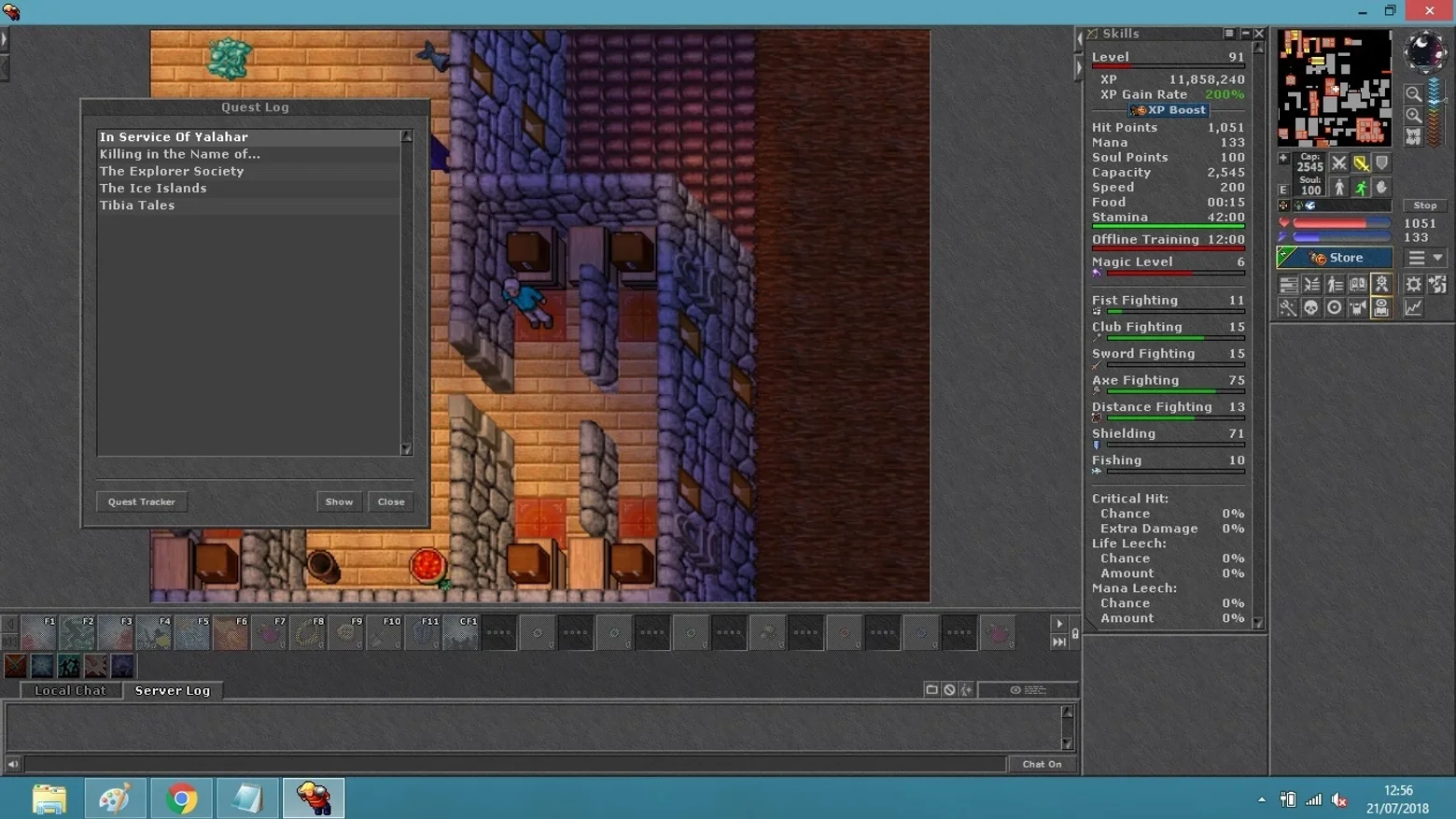Show hidden system tray icons

click(x=1262, y=800)
